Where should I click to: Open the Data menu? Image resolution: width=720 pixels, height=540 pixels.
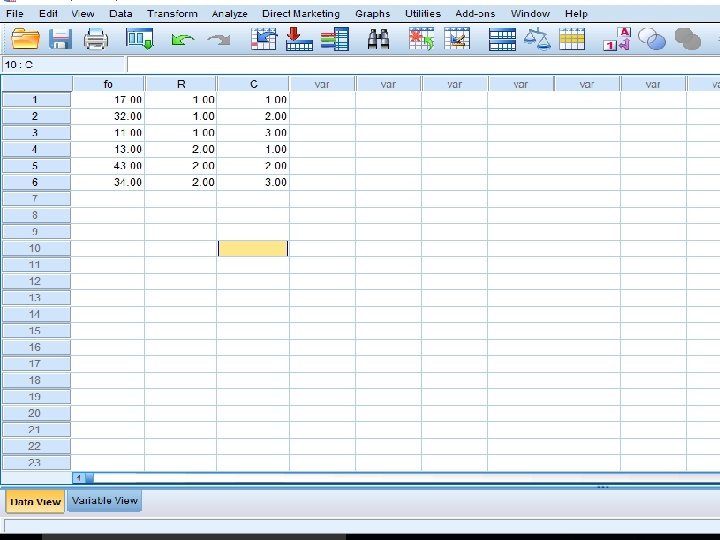pyautogui.click(x=121, y=14)
